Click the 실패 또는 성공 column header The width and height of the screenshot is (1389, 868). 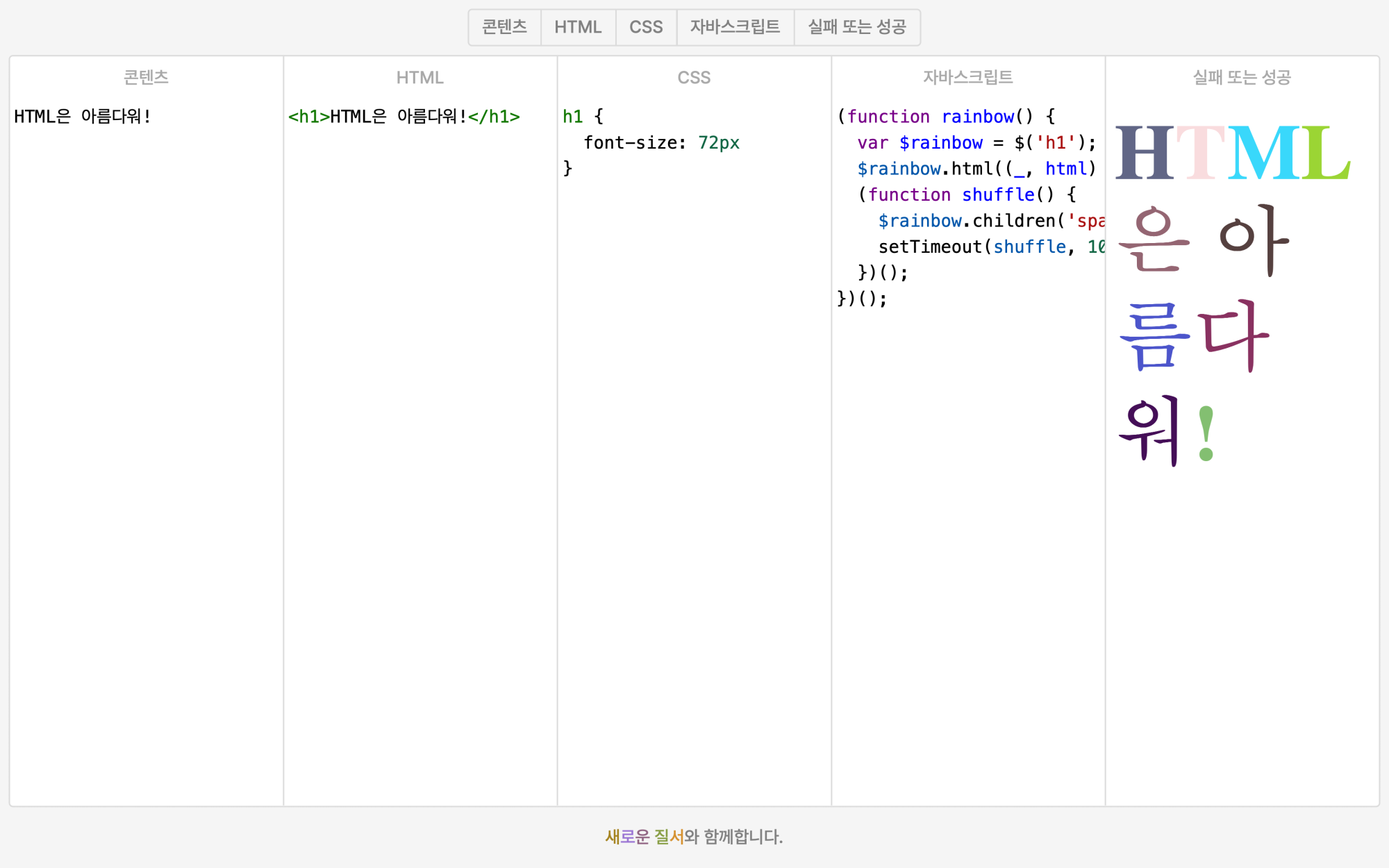point(1241,77)
